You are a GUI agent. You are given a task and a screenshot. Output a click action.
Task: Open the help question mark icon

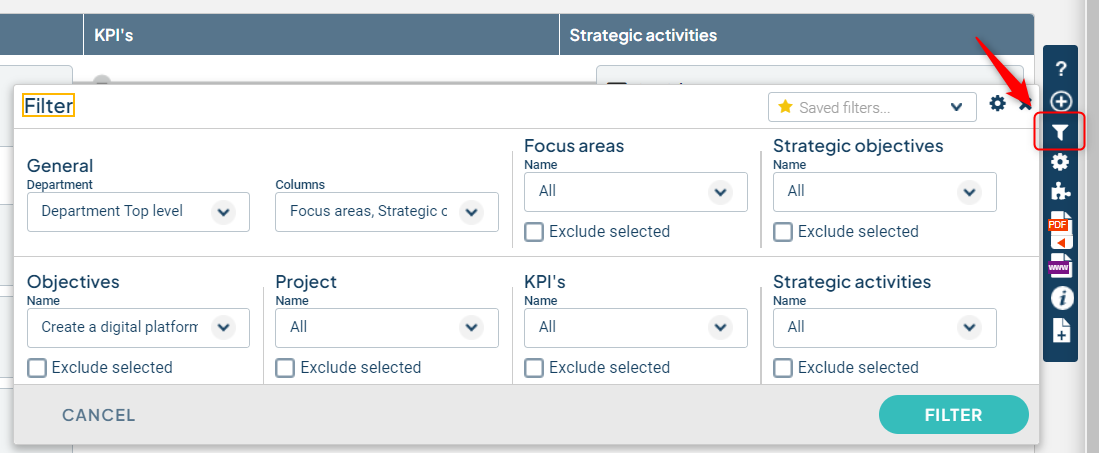click(1061, 69)
